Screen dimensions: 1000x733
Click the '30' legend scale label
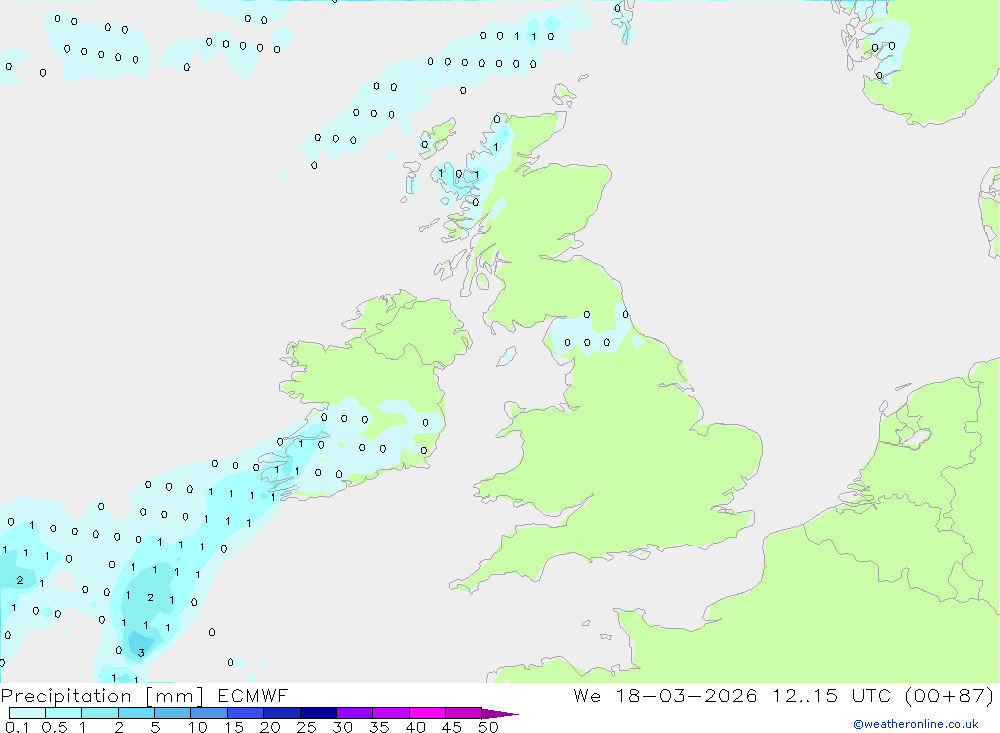(x=343, y=727)
